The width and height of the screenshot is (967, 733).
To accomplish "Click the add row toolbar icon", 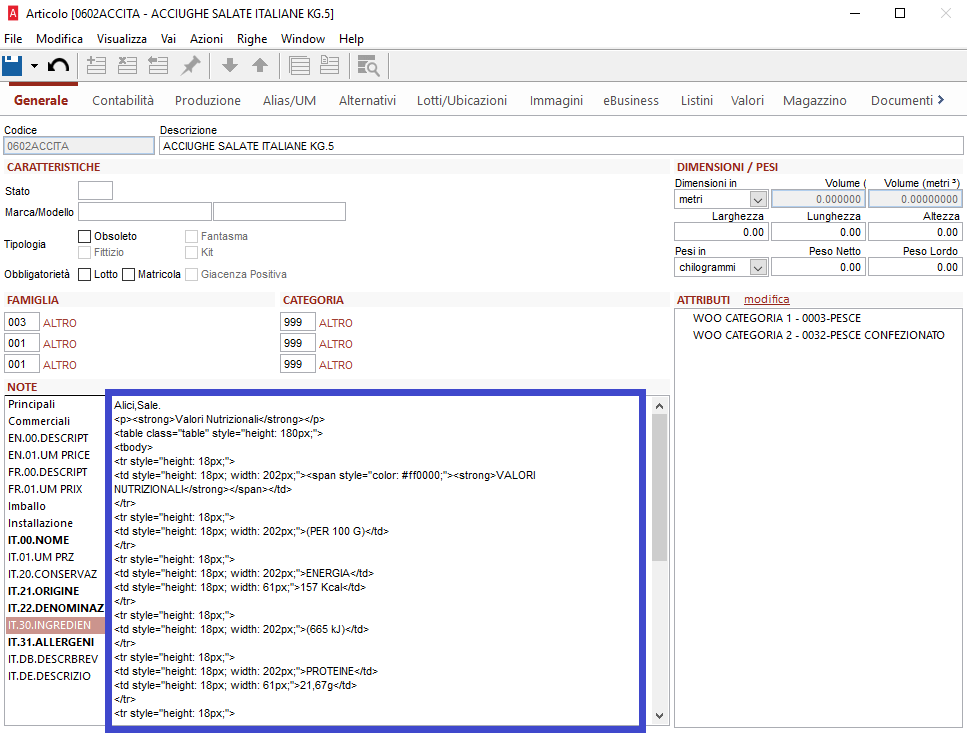I will tap(96, 66).
